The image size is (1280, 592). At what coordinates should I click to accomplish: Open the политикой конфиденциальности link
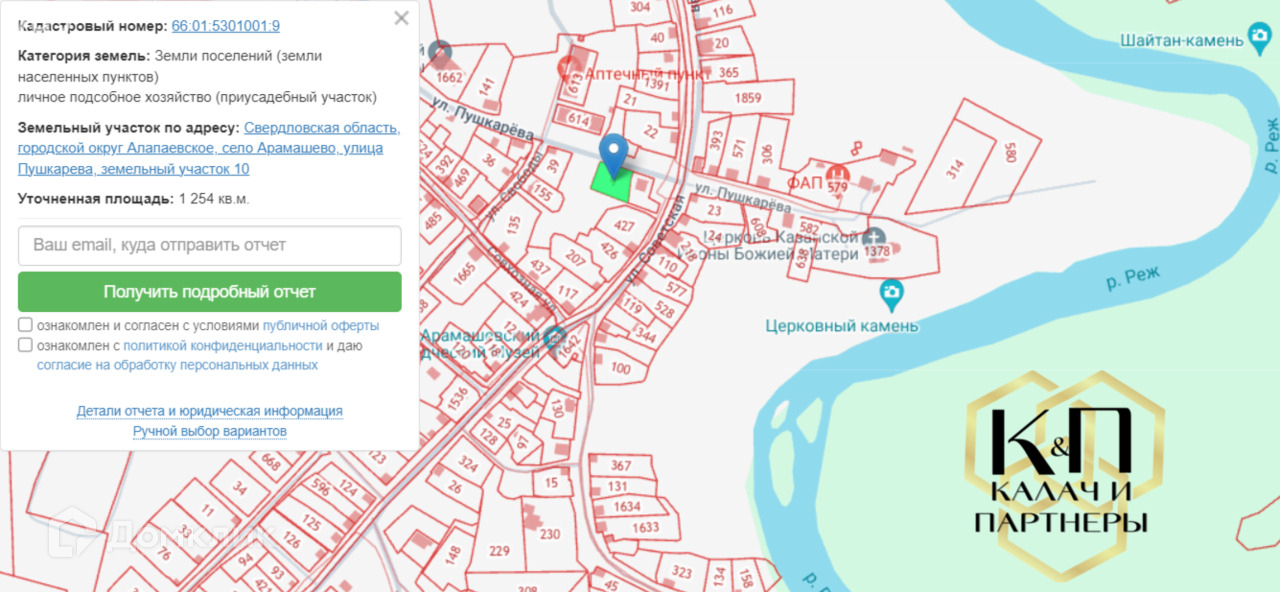point(223,346)
